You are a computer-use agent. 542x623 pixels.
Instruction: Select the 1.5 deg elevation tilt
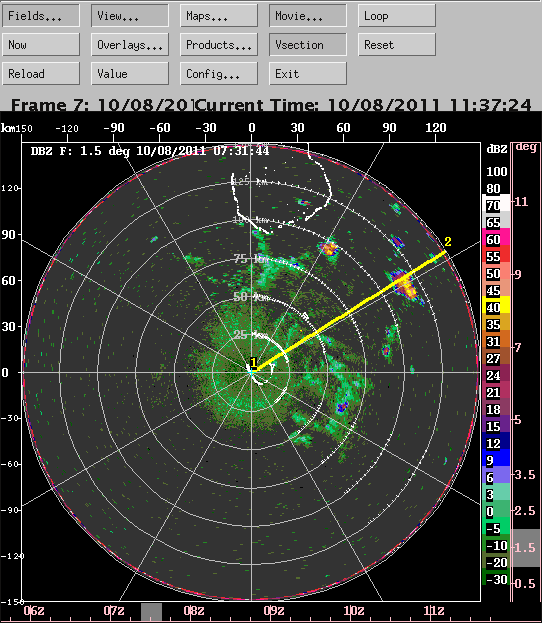point(526,548)
